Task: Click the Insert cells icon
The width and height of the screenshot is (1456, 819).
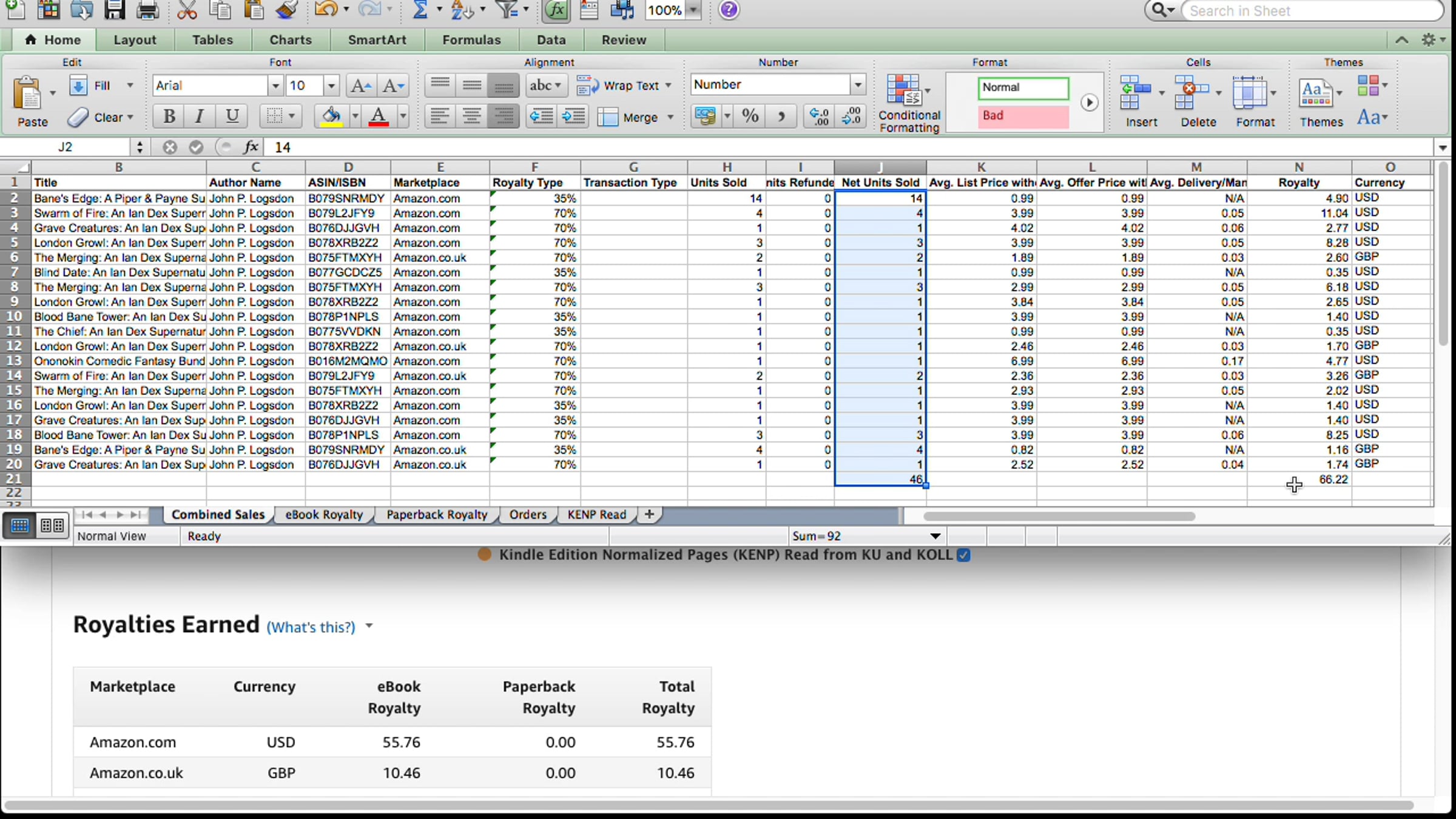Action: tap(1136, 101)
